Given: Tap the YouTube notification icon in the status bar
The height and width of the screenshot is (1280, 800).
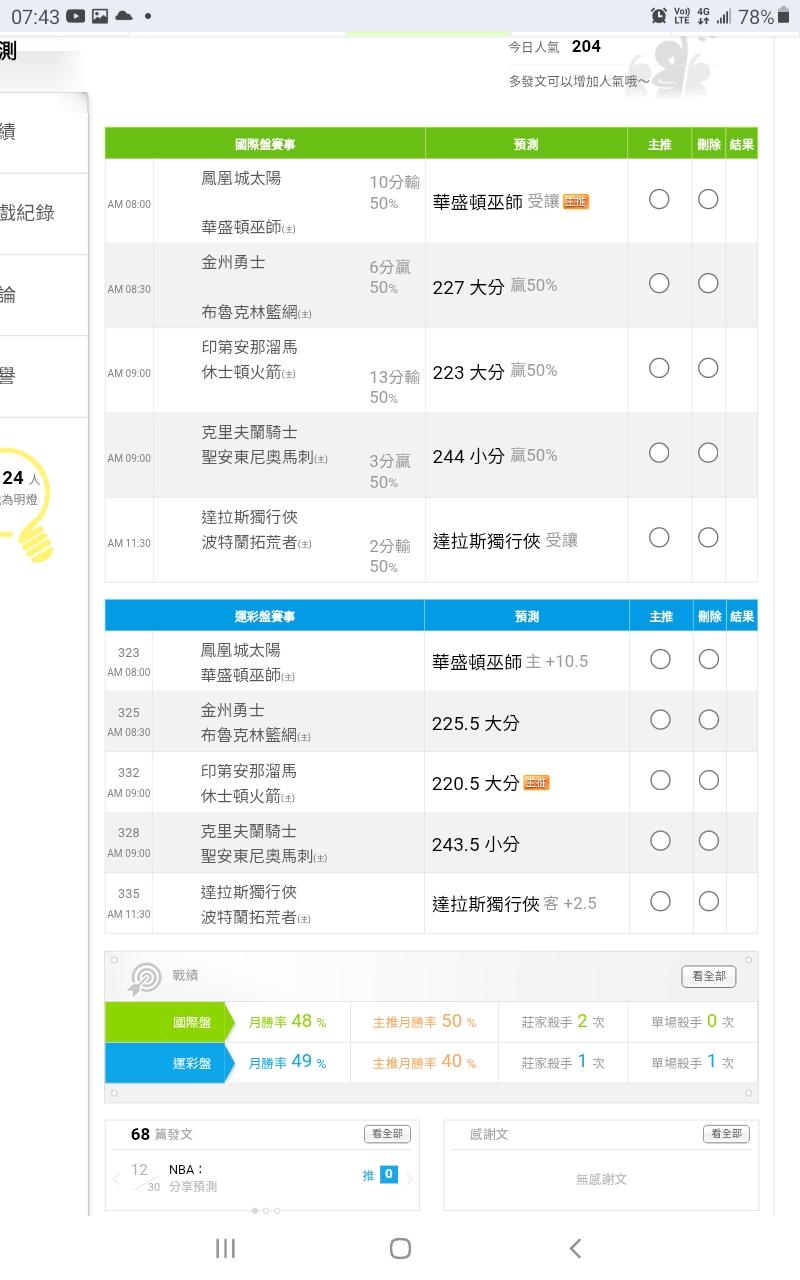Looking at the screenshot, I should point(75,16).
